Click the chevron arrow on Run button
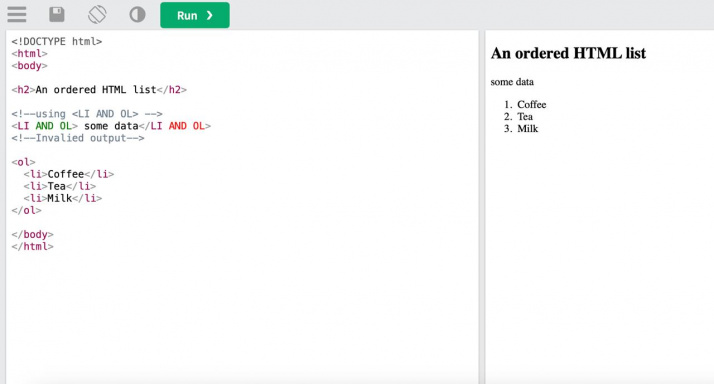Screen dimensions: 714x384 pos(209,15)
